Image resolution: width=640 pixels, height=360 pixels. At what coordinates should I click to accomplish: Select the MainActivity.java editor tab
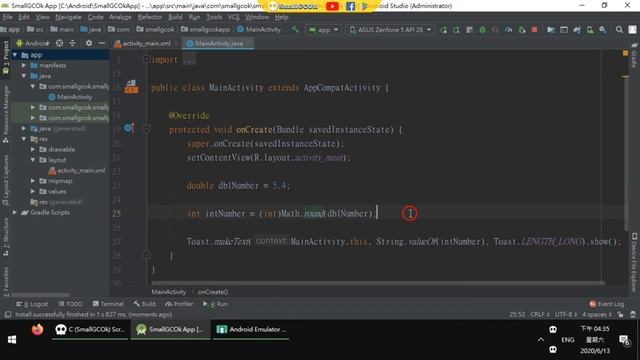218,43
